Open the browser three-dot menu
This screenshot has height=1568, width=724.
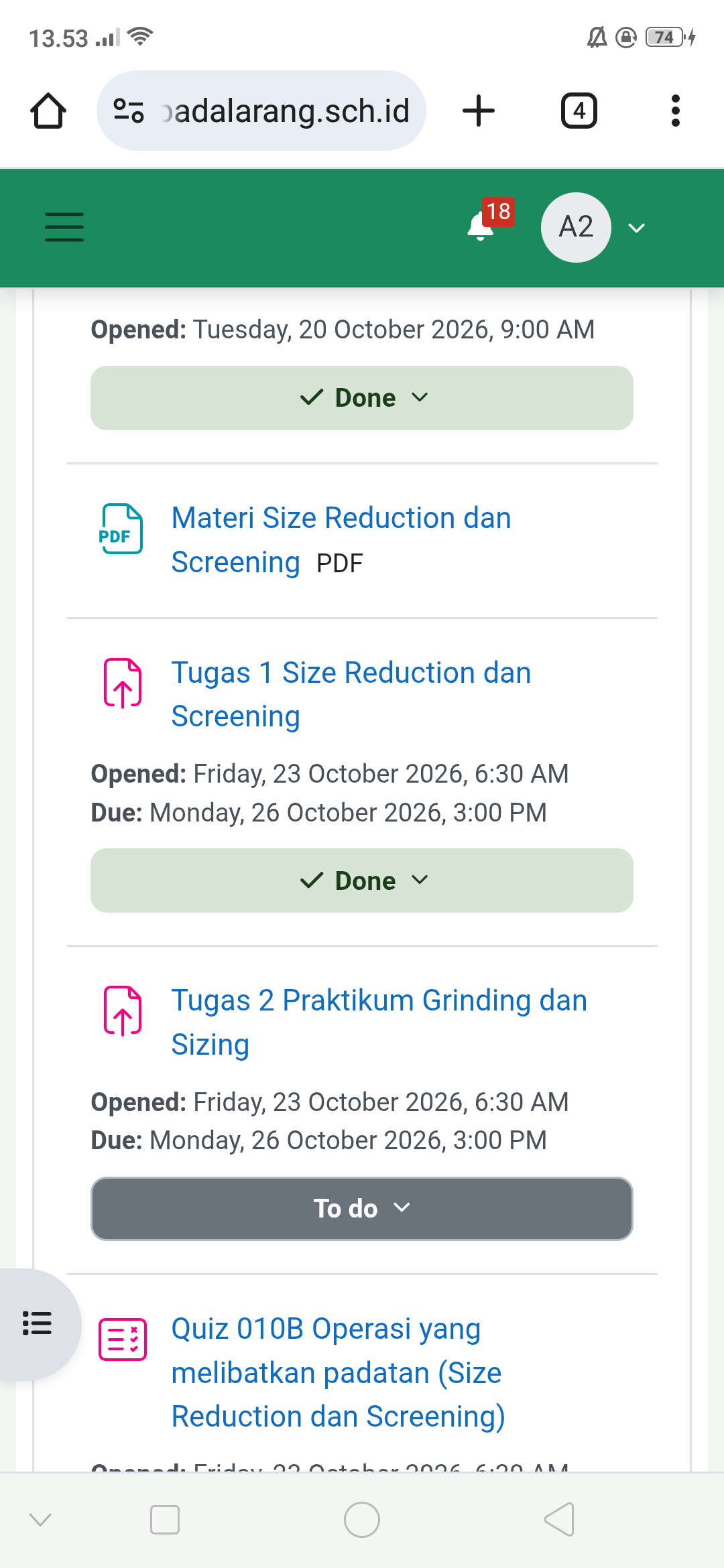click(x=675, y=111)
